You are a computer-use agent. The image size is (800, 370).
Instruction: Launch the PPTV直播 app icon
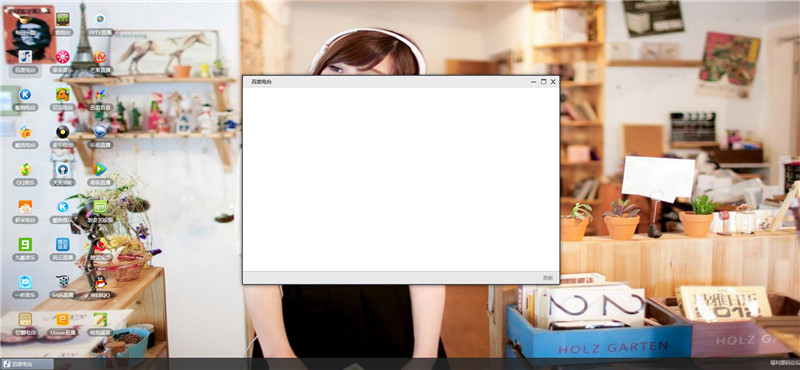(x=101, y=23)
